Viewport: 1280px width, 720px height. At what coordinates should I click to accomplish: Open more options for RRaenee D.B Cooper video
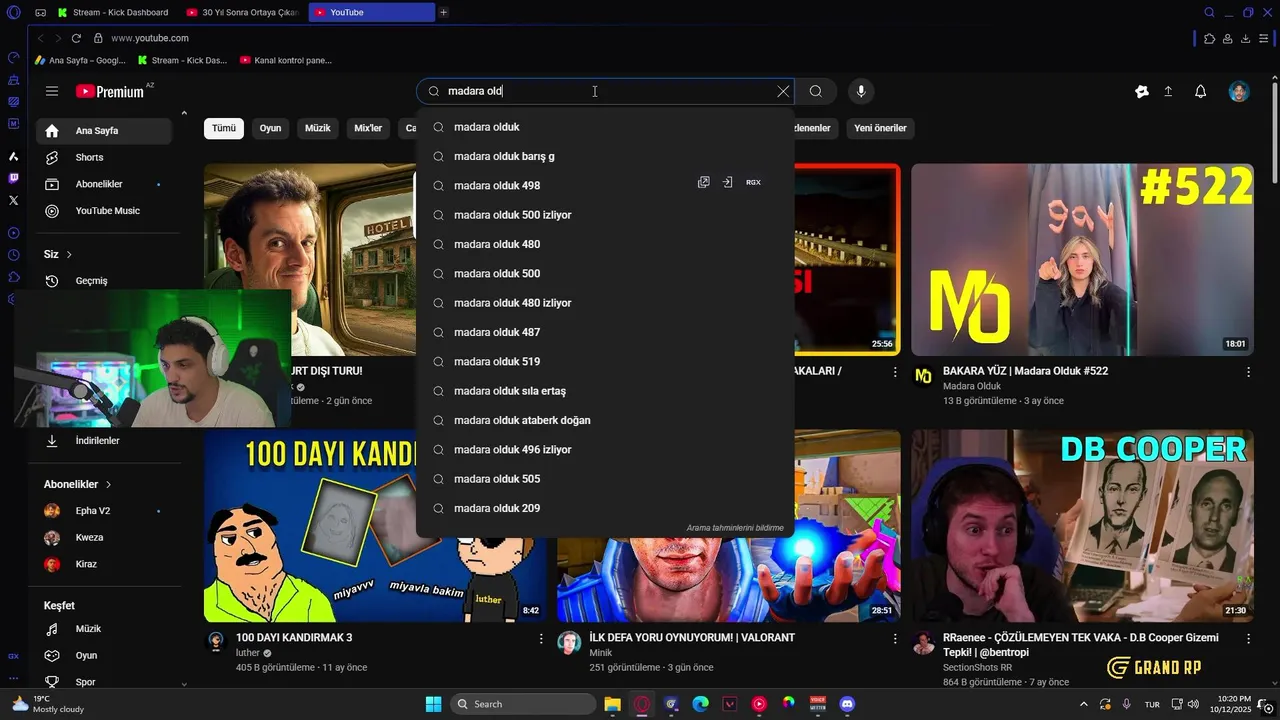(x=1248, y=638)
